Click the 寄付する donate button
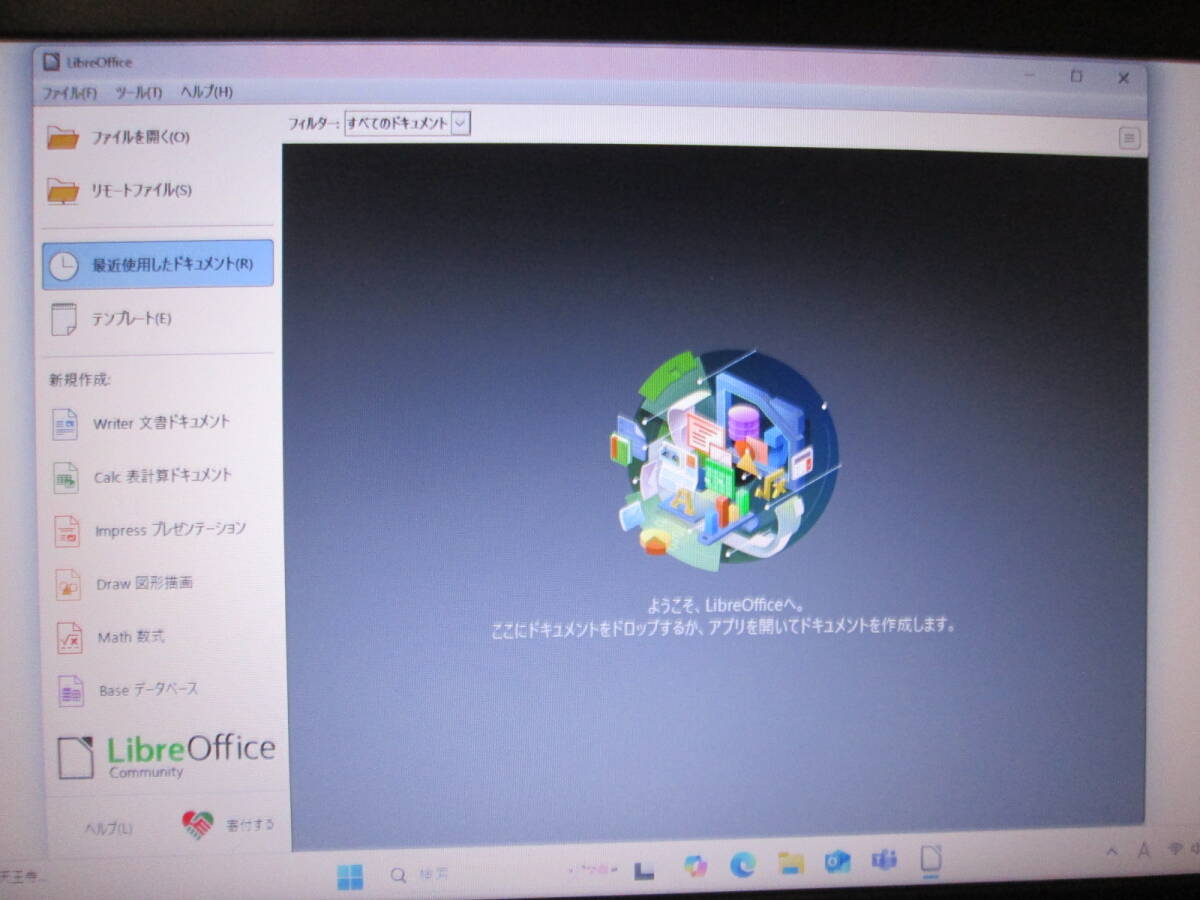The image size is (1200, 900). tap(228, 825)
